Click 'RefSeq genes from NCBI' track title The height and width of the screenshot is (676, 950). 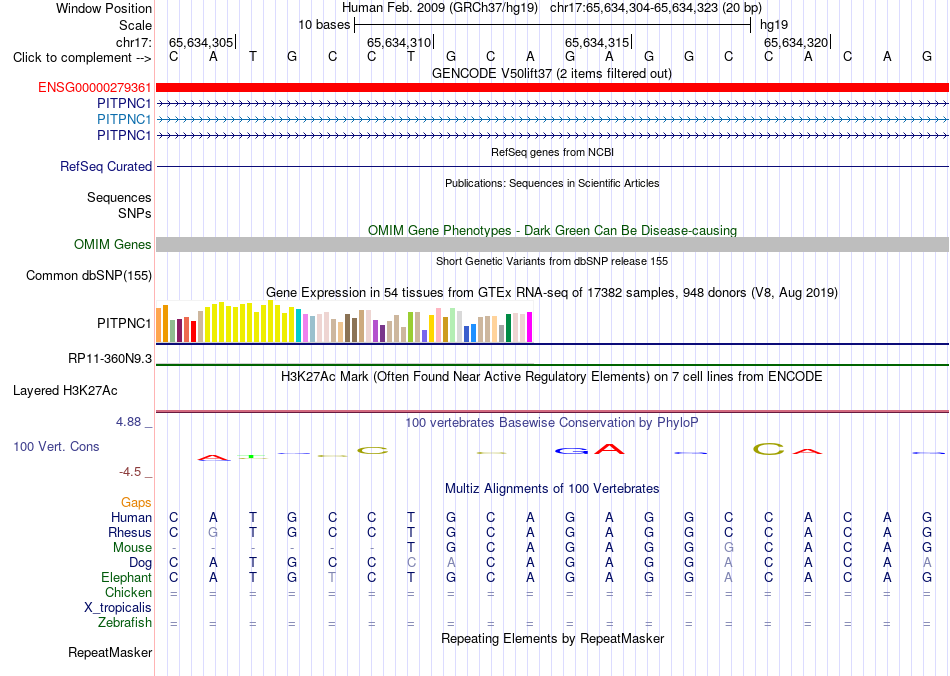552,153
